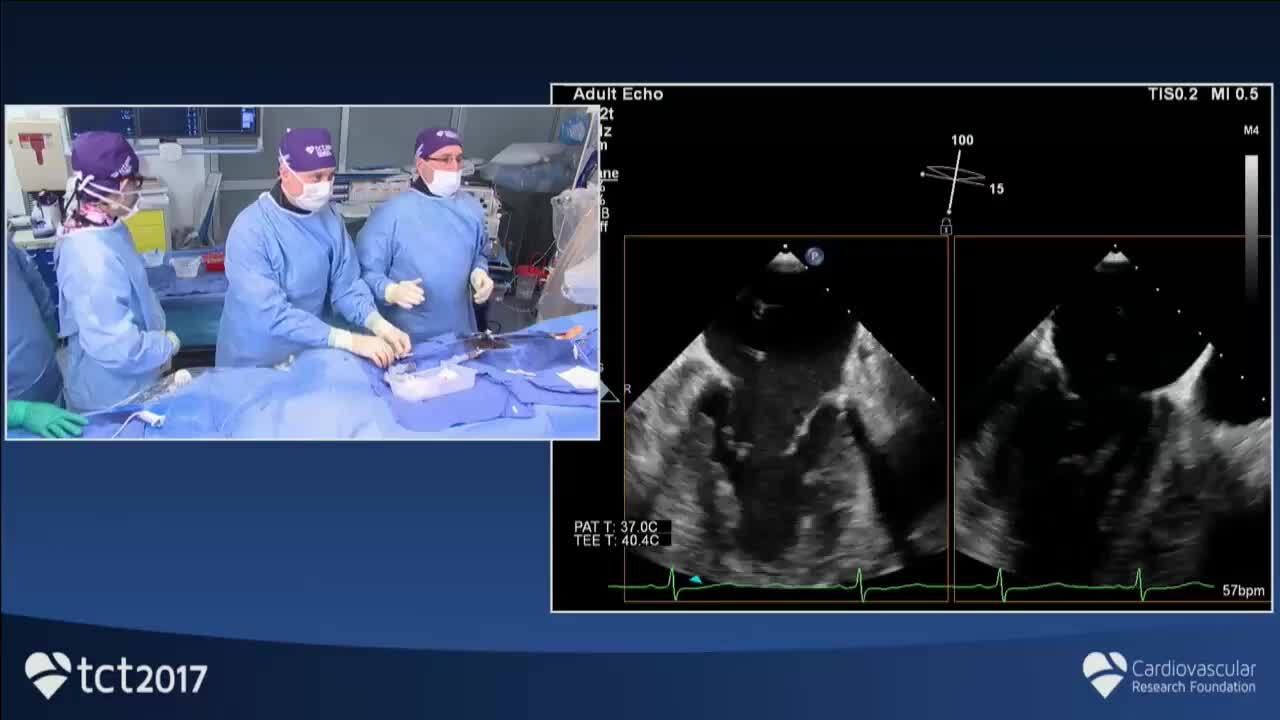
Task: Click the cyan ECG trigger marker
Action: point(695,579)
